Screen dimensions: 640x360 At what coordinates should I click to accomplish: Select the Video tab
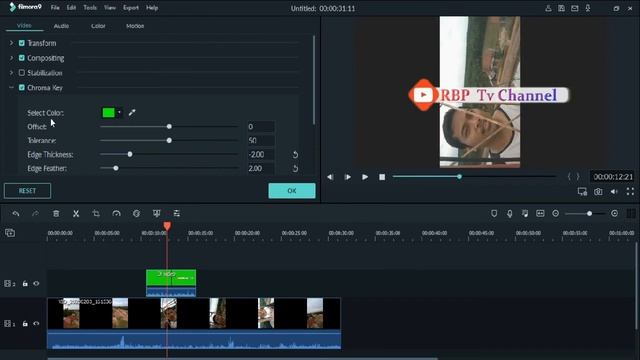24,25
